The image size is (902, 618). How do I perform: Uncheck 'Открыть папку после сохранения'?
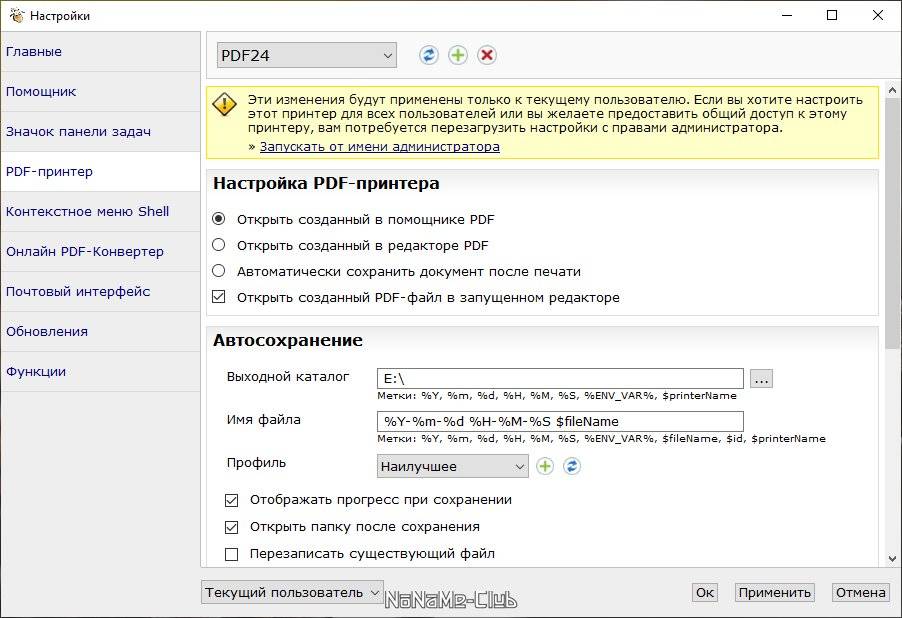[231, 527]
